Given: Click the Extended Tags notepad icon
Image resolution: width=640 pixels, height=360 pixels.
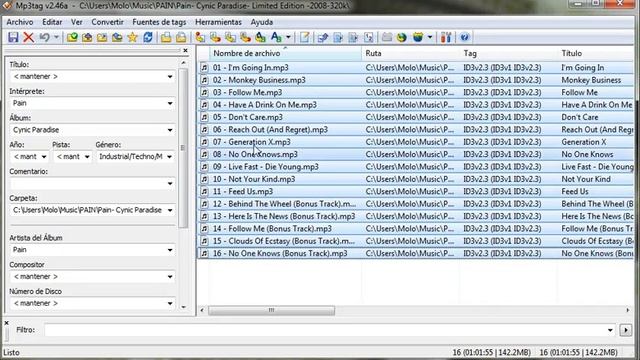Looking at the screenshot, I should pyautogui.click(x=304, y=38).
